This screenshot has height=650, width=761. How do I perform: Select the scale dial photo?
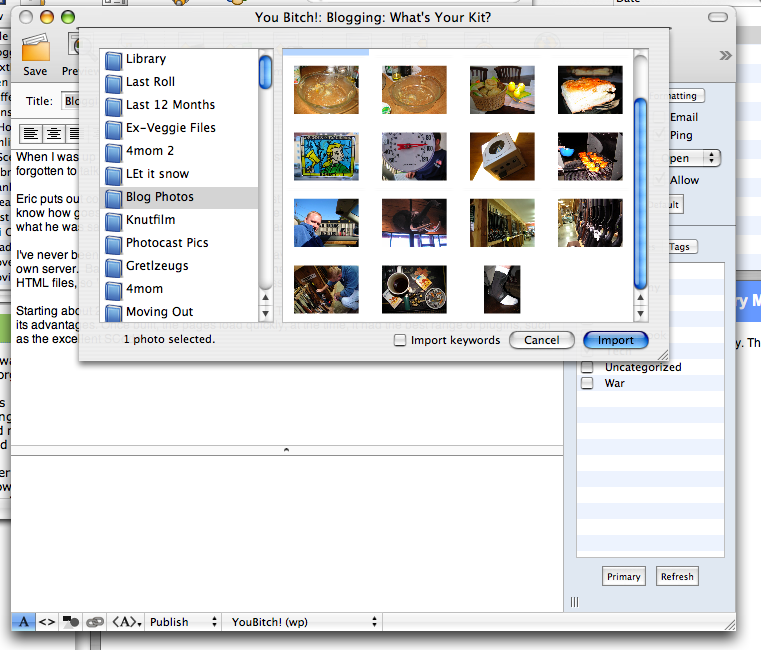[414, 156]
